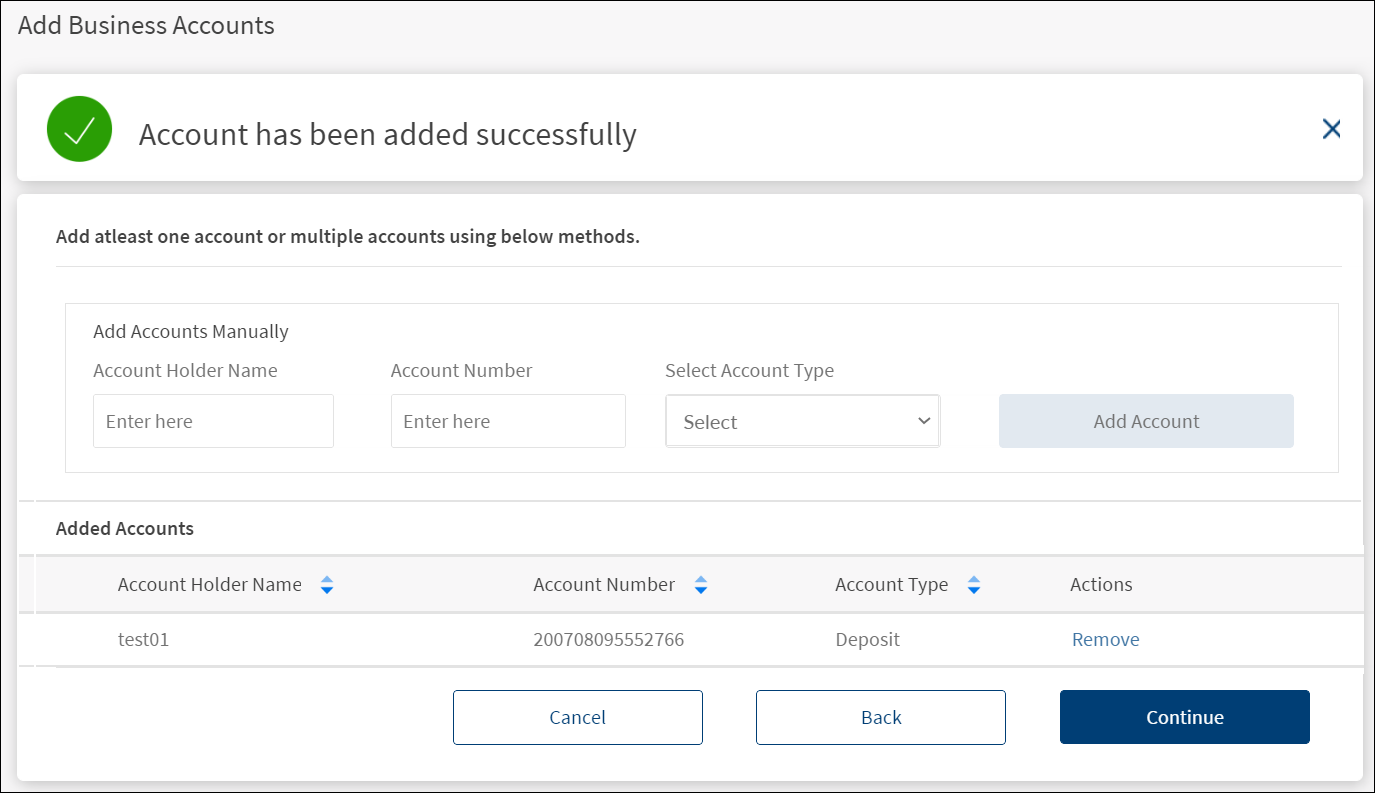
Task: Click the Cancel button
Action: [x=577, y=717]
